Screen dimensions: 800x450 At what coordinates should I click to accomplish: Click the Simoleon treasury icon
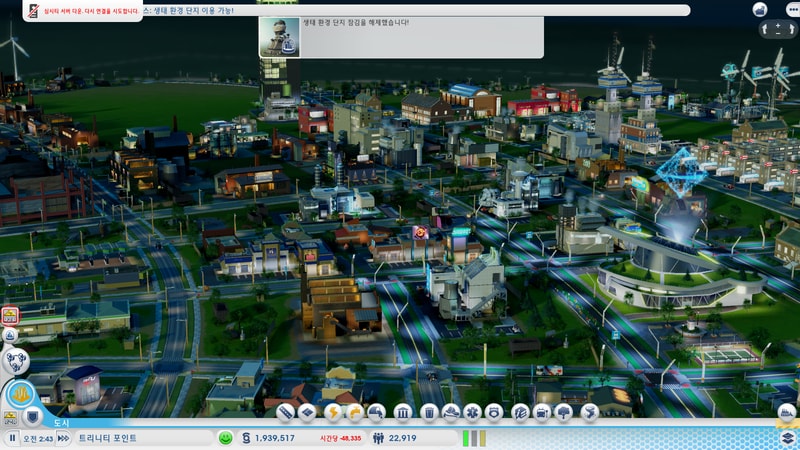[246, 438]
